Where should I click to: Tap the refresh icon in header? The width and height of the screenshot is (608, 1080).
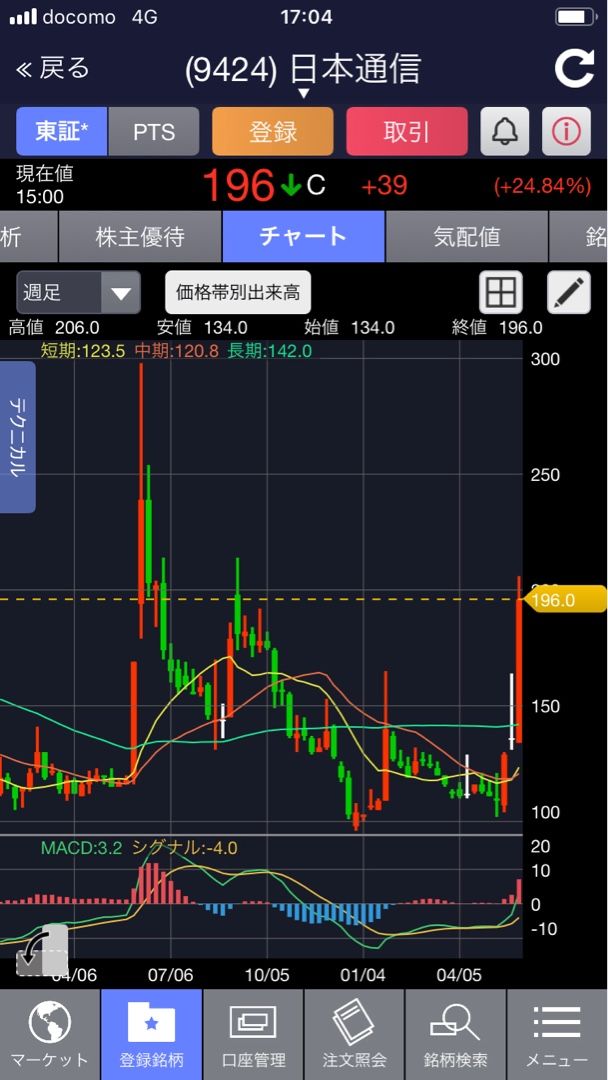point(574,68)
